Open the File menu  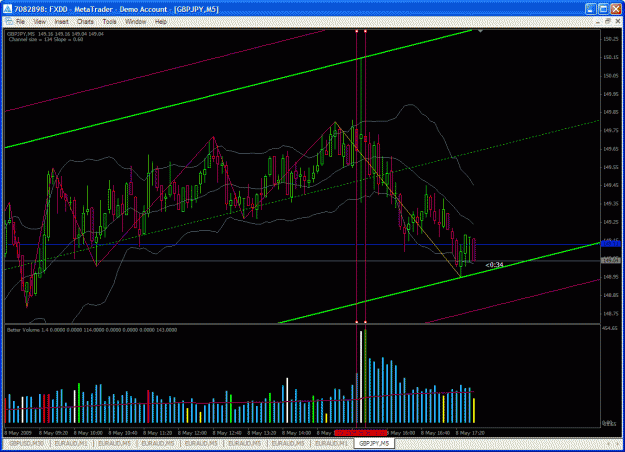click(20, 22)
